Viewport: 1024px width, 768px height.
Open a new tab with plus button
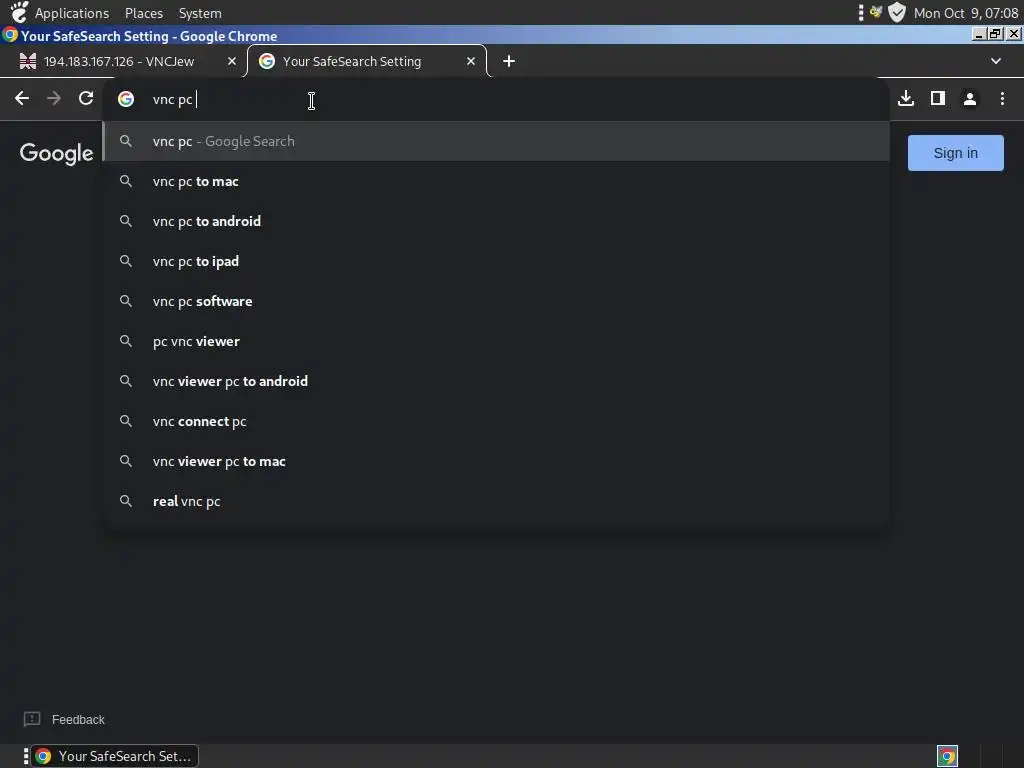509,61
